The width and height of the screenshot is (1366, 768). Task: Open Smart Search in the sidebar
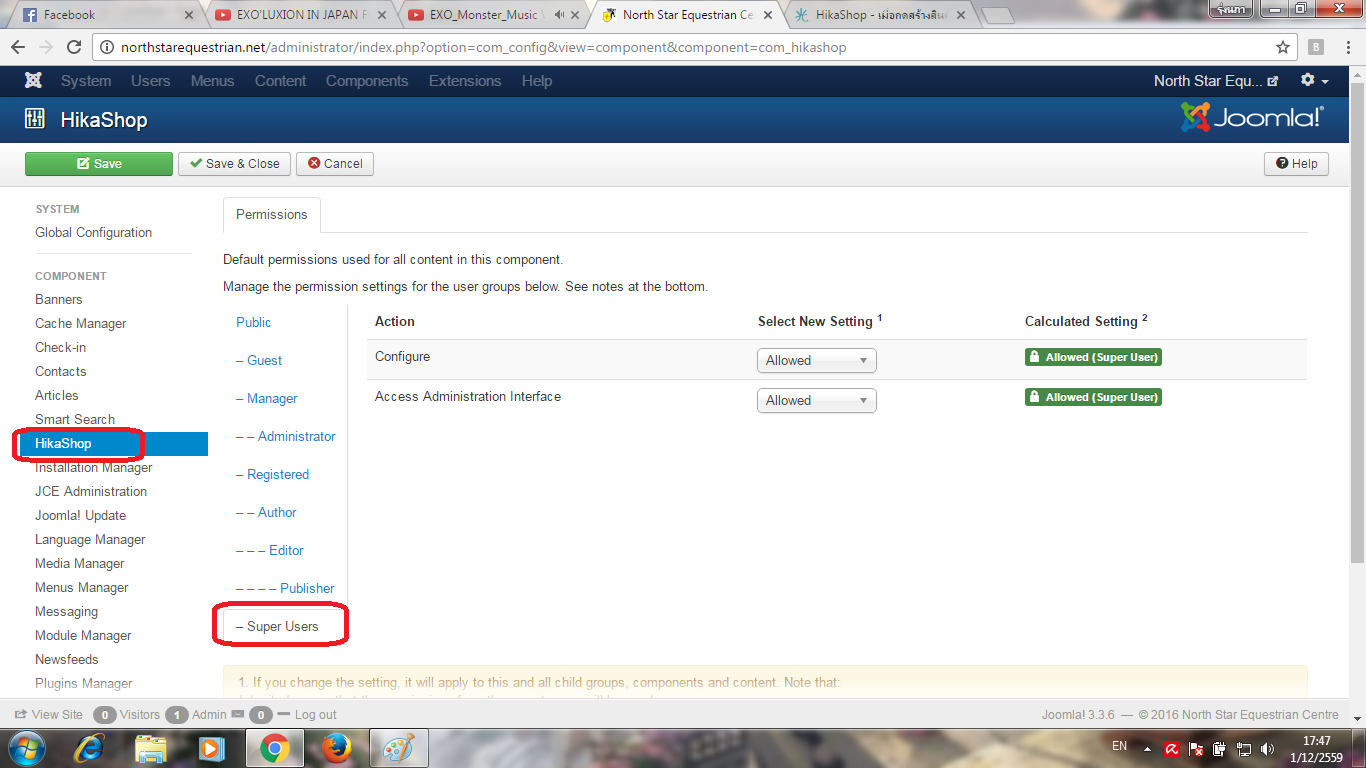[75, 420]
